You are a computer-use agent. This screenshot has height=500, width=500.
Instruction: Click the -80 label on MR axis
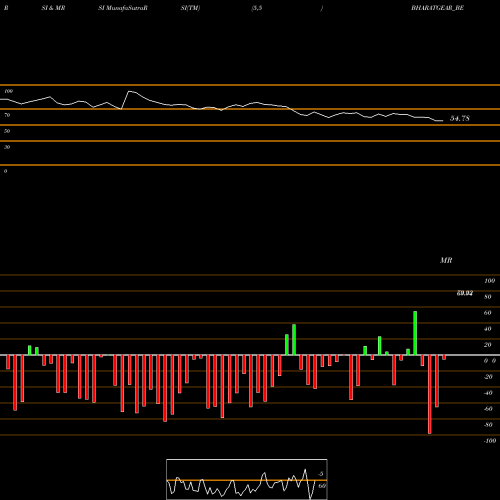click(488, 425)
